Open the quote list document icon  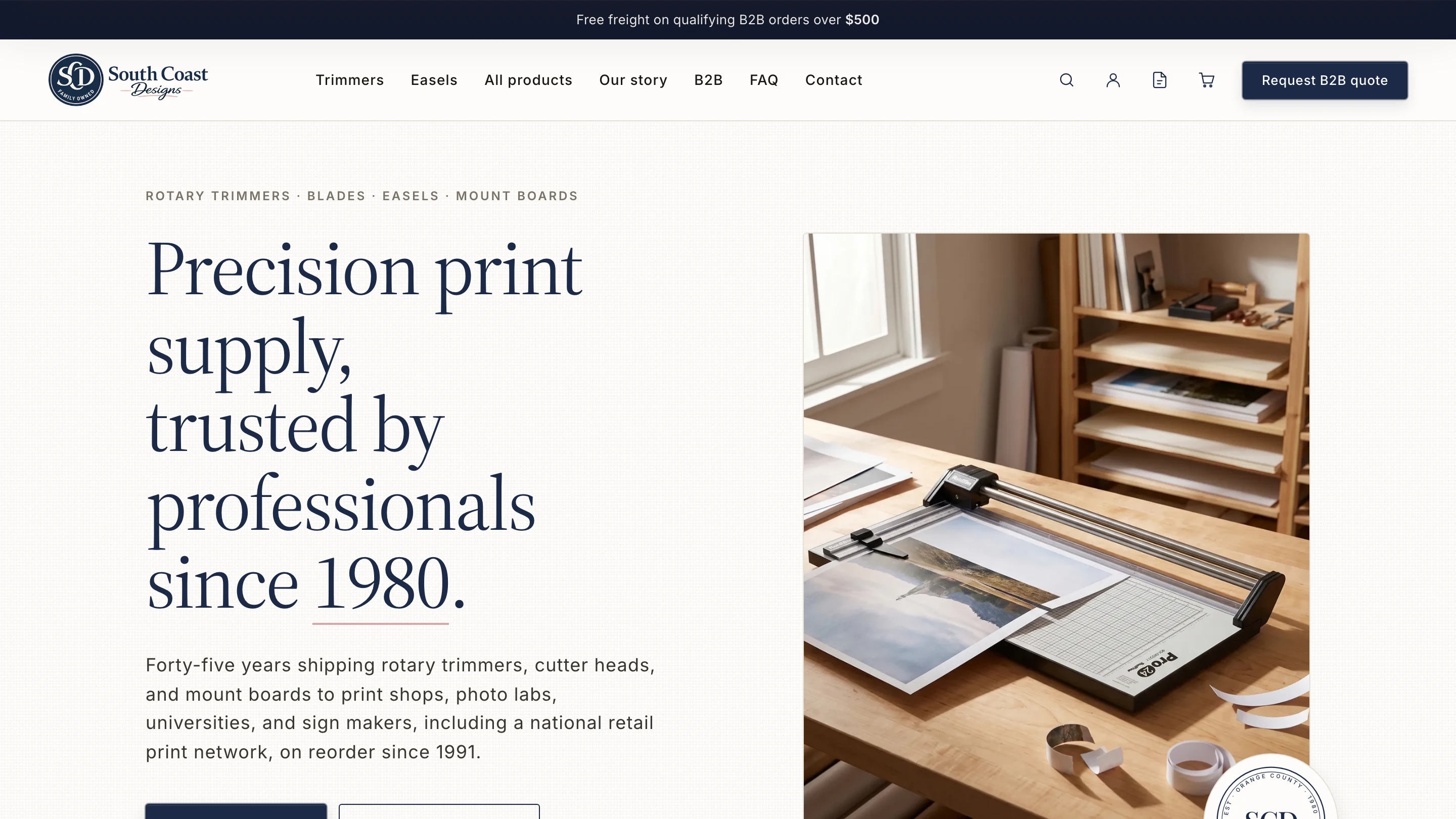click(x=1159, y=80)
